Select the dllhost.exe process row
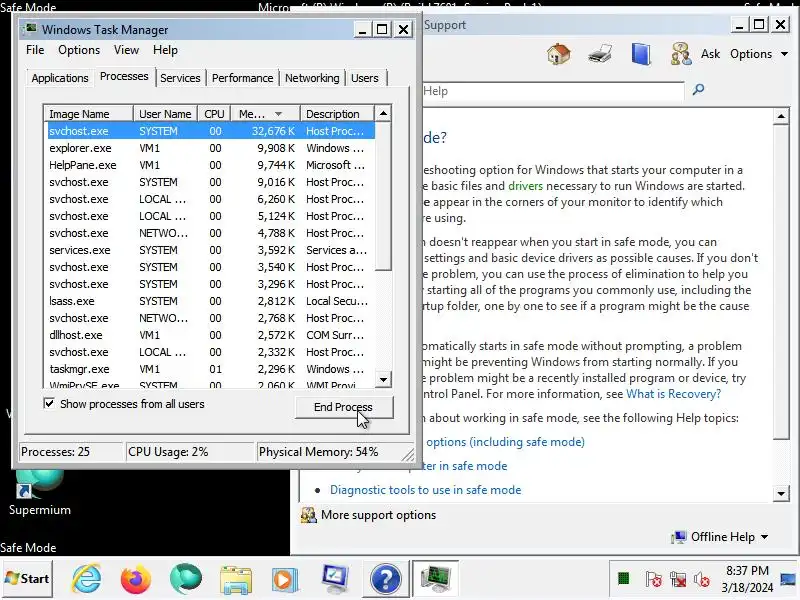 coord(211,335)
